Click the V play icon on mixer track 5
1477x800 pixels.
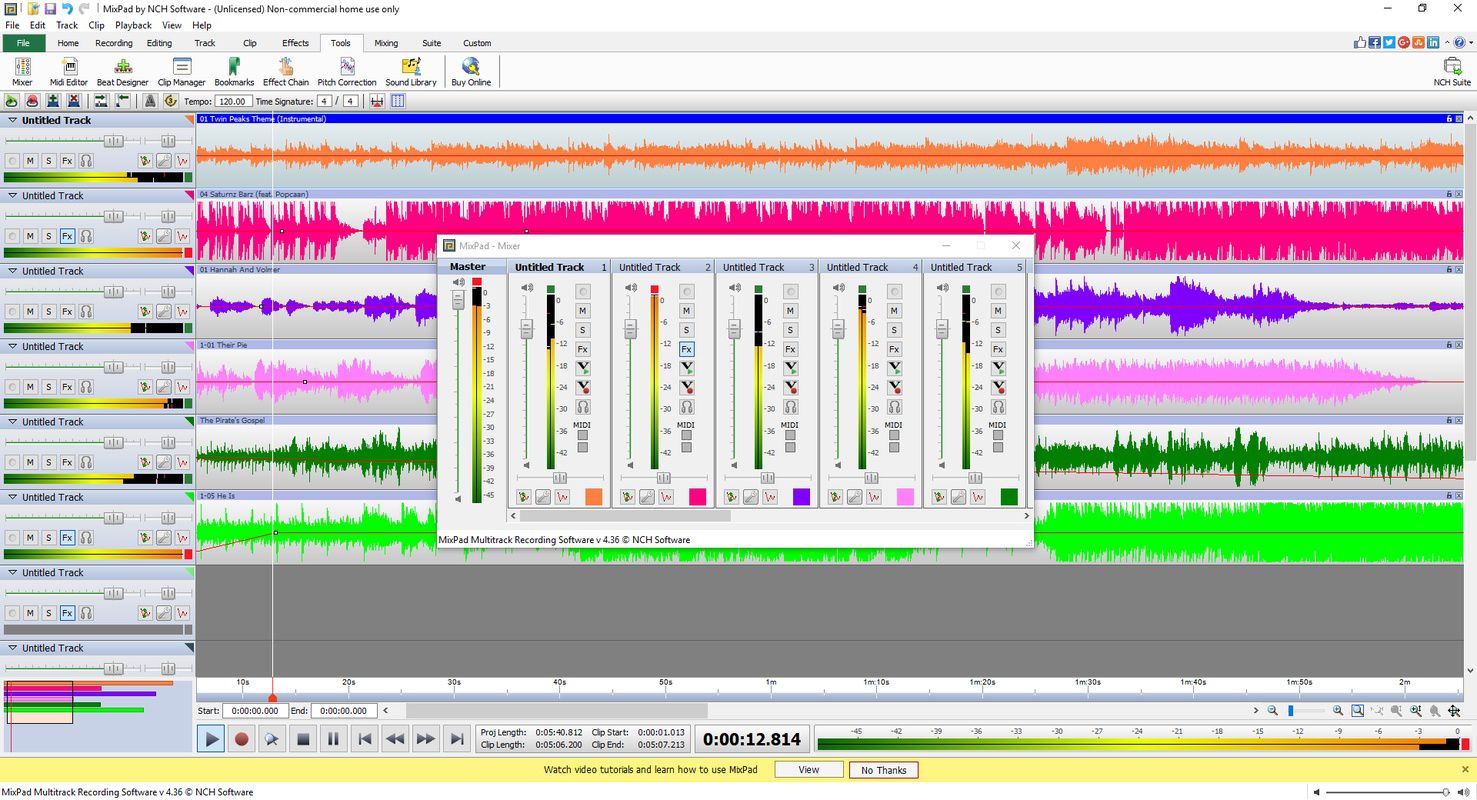[998, 368]
